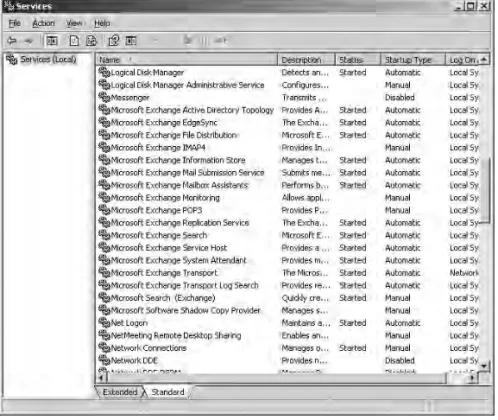
Task: Select Microsoft Exchange System Attendant
Action: click(x=179, y=260)
